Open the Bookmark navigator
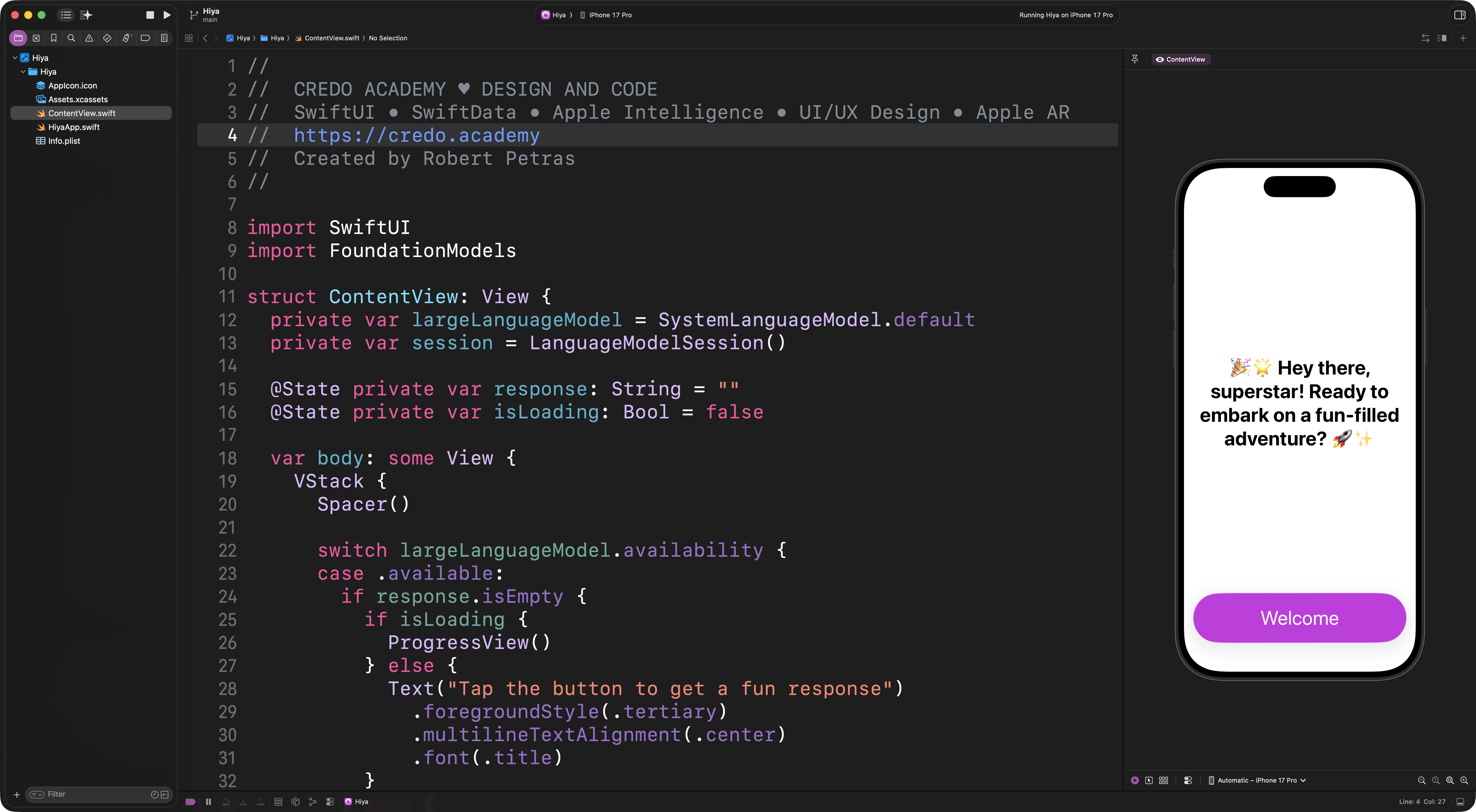 click(x=53, y=38)
